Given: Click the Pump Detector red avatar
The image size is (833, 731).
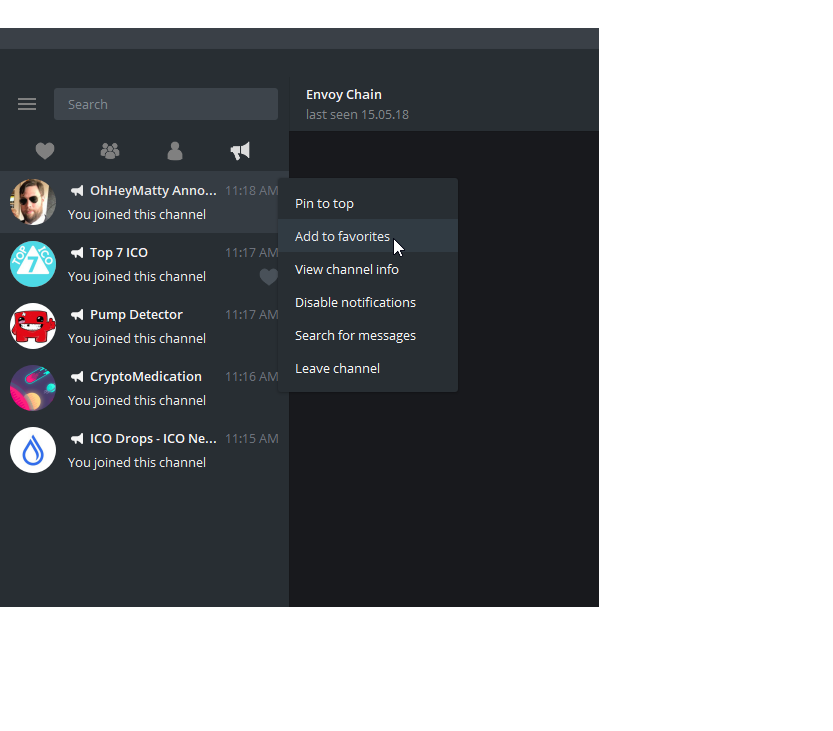Looking at the screenshot, I should 33,326.
